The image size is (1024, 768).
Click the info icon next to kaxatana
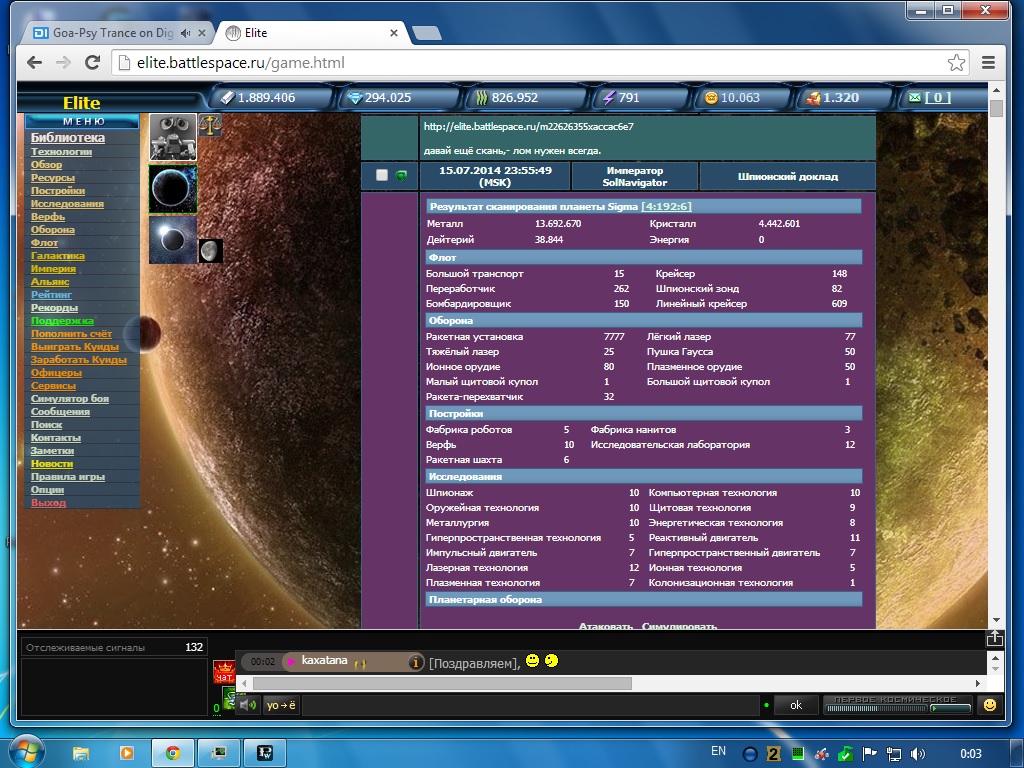tap(415, 662)
